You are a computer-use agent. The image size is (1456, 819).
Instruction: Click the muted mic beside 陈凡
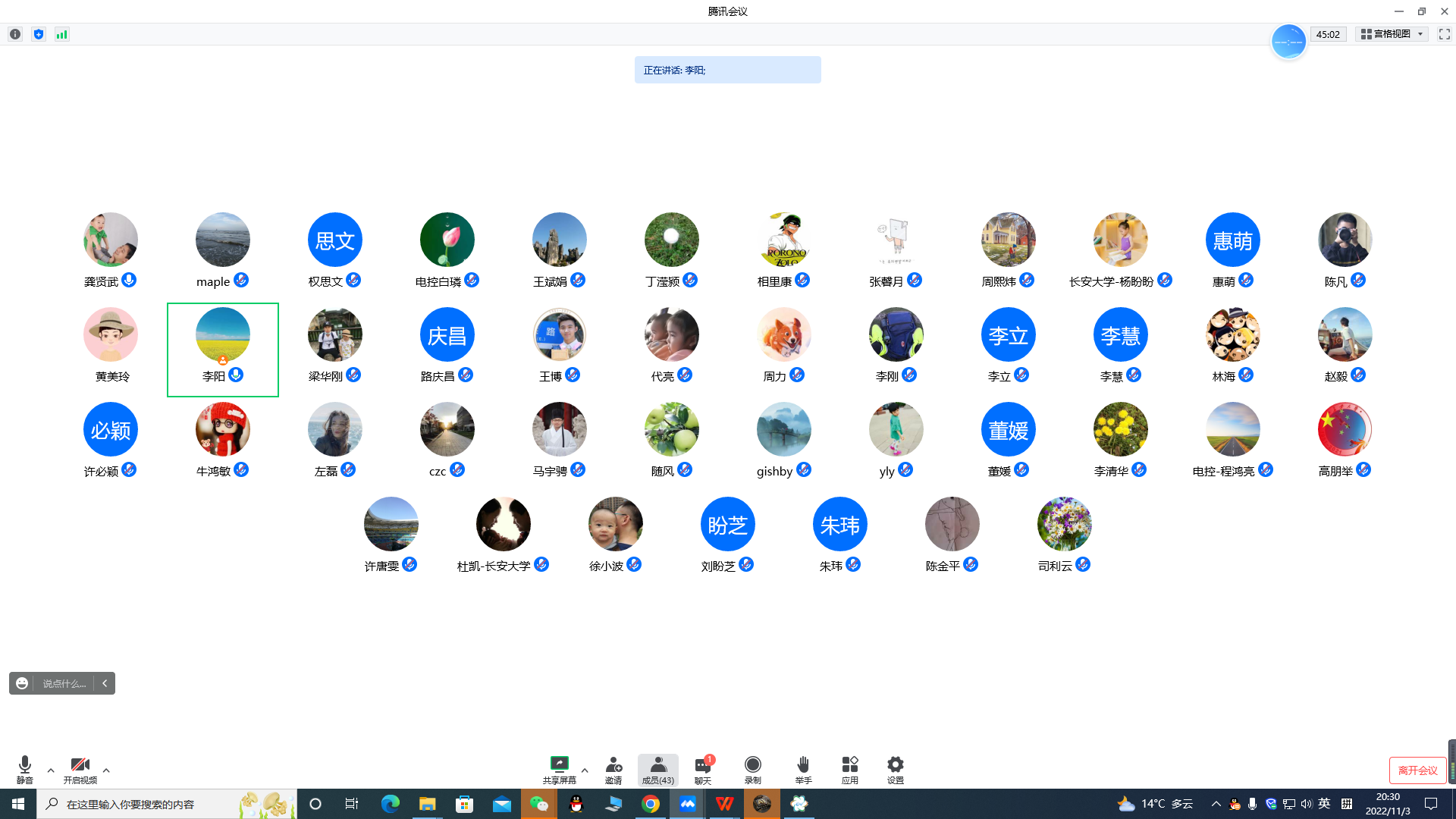coord(1358,280)
